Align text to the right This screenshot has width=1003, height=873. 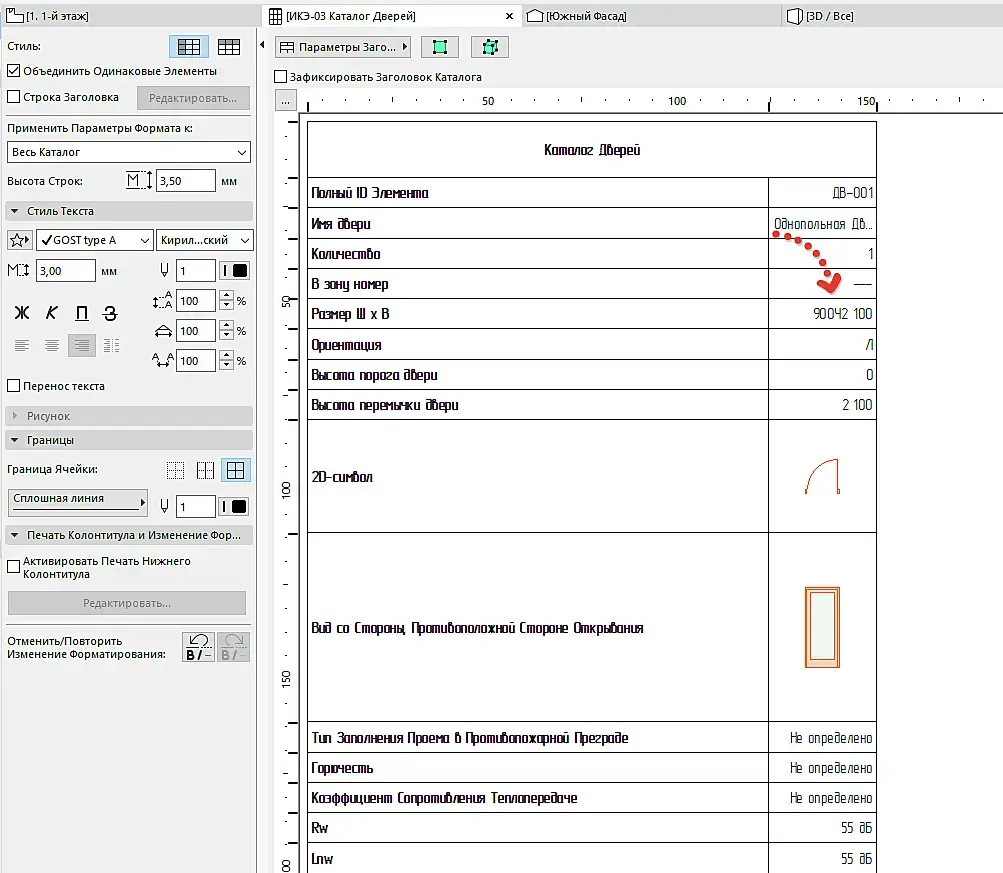click(82, 345)
